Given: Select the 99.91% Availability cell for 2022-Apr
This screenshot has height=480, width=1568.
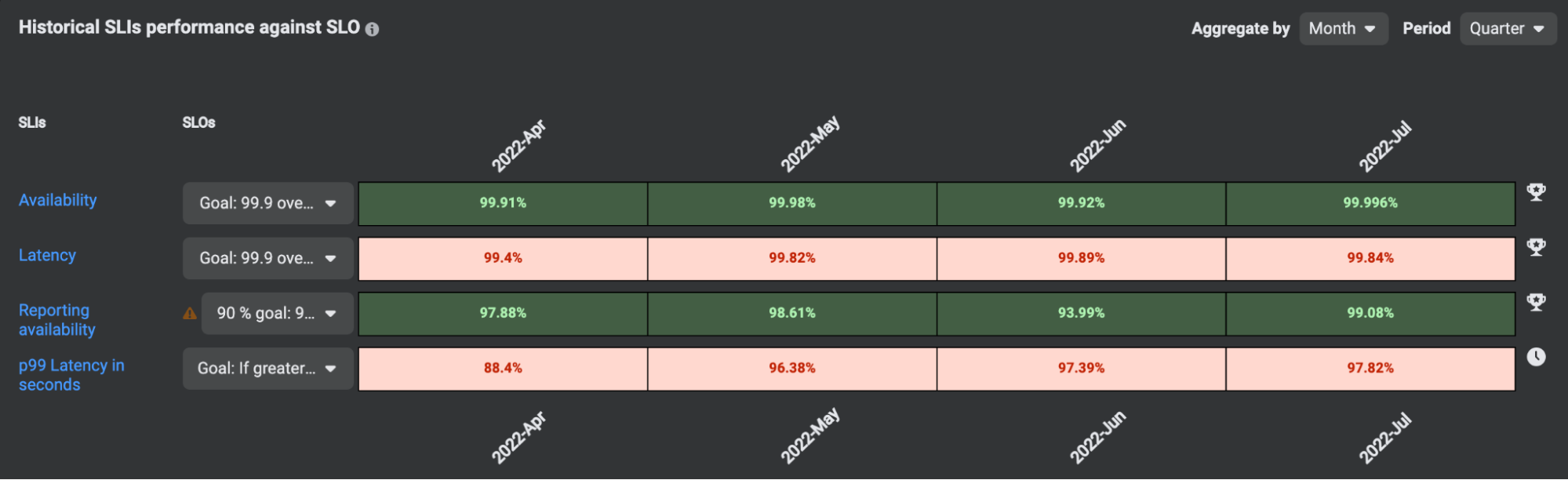Looking at the screenshot, I should pos(502,203).
